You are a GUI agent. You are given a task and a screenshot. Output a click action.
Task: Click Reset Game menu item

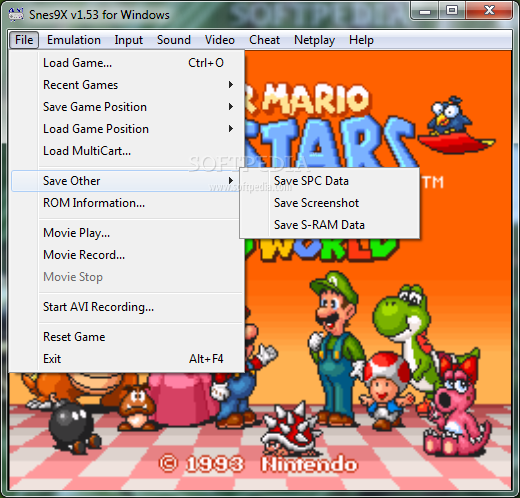[x=127, y=337]
